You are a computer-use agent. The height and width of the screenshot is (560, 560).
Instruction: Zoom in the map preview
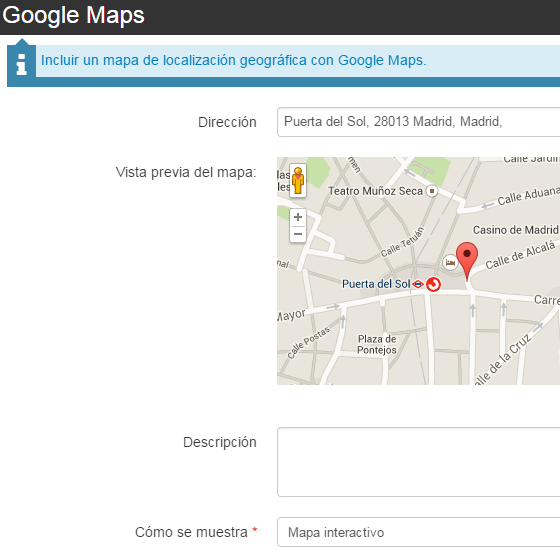click(x=298, y=217)
